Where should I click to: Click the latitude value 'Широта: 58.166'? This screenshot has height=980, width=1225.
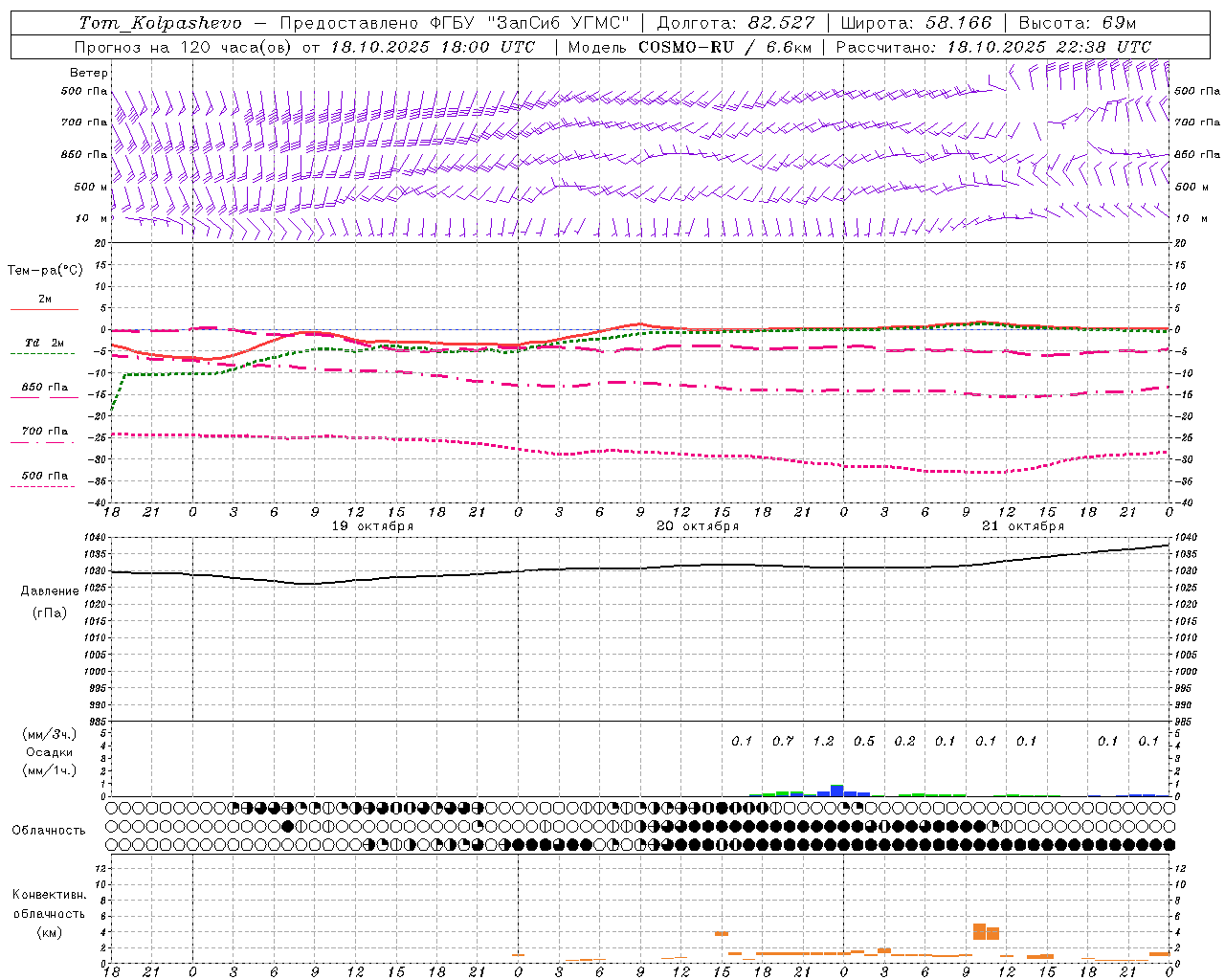pos(917,23)
